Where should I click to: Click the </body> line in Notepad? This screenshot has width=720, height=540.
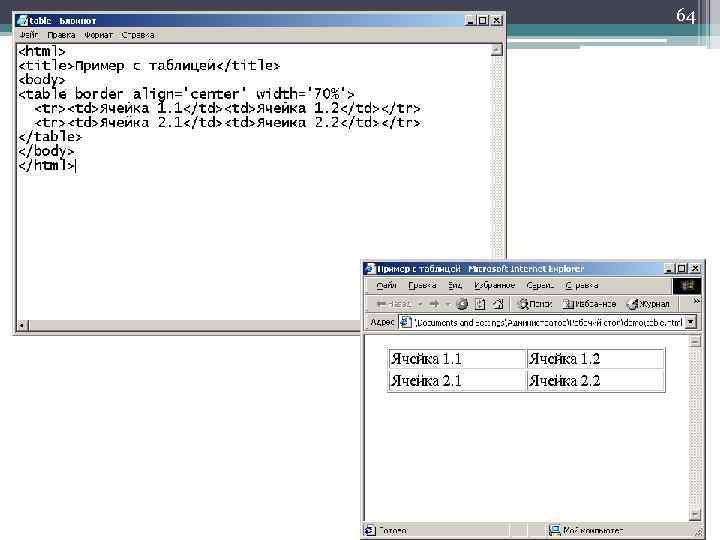click(x=46, y=151)
